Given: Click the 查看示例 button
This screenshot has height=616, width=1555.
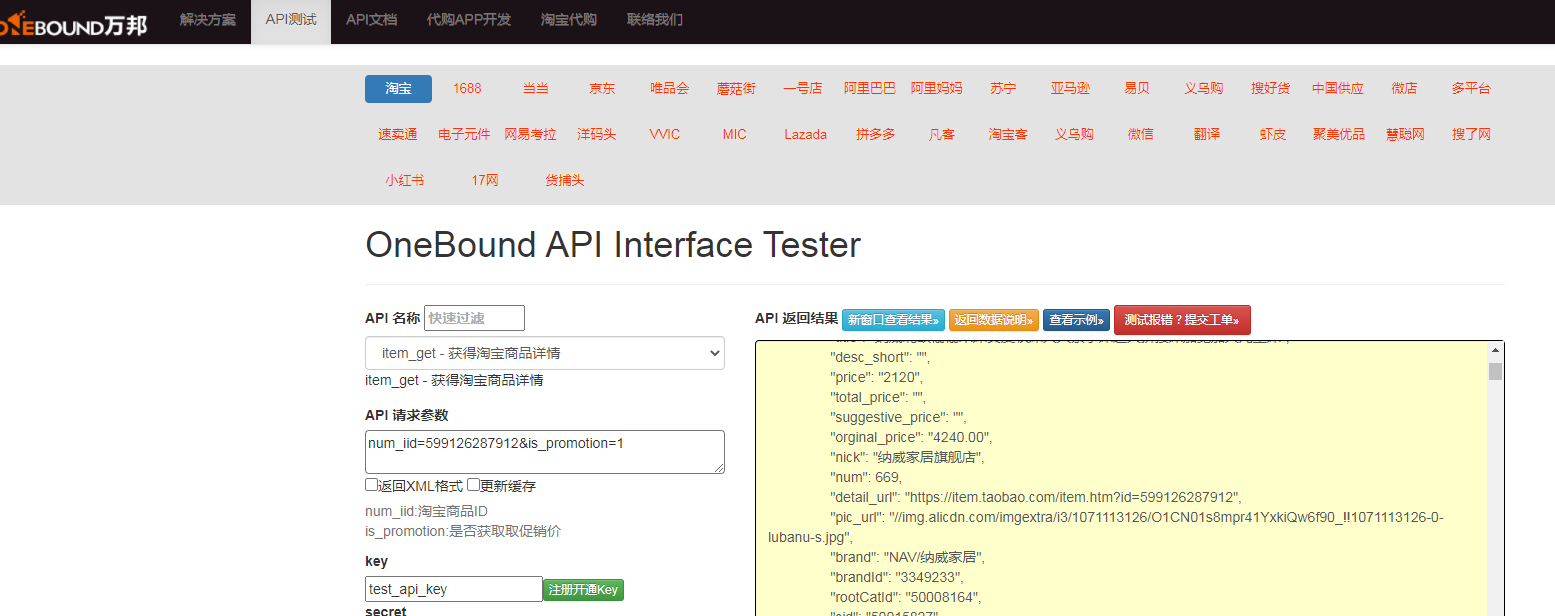Looking at the screenshot, I should pos(1076,320).
